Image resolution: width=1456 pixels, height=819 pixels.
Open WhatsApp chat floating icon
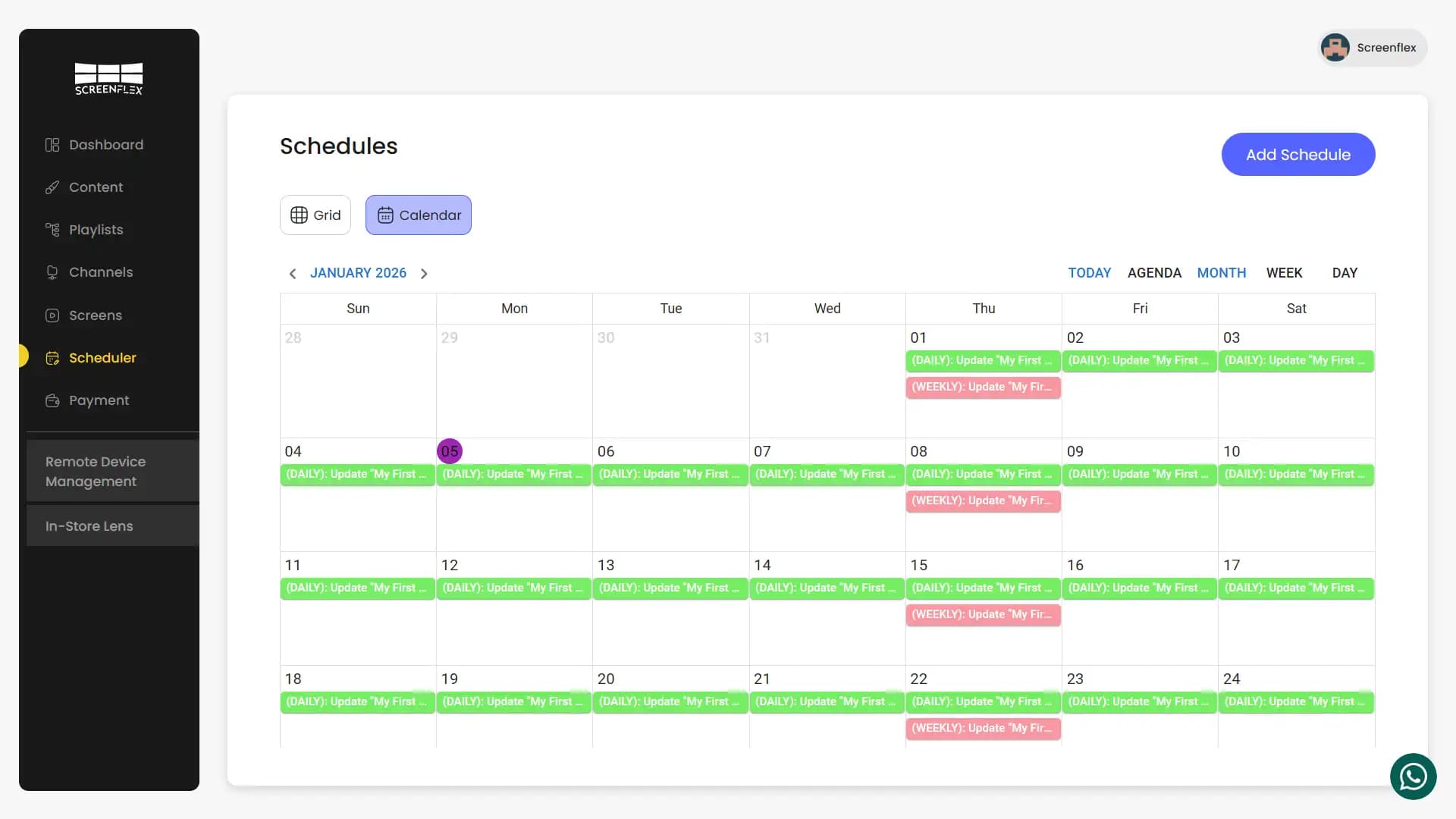tap(1413, 777)
